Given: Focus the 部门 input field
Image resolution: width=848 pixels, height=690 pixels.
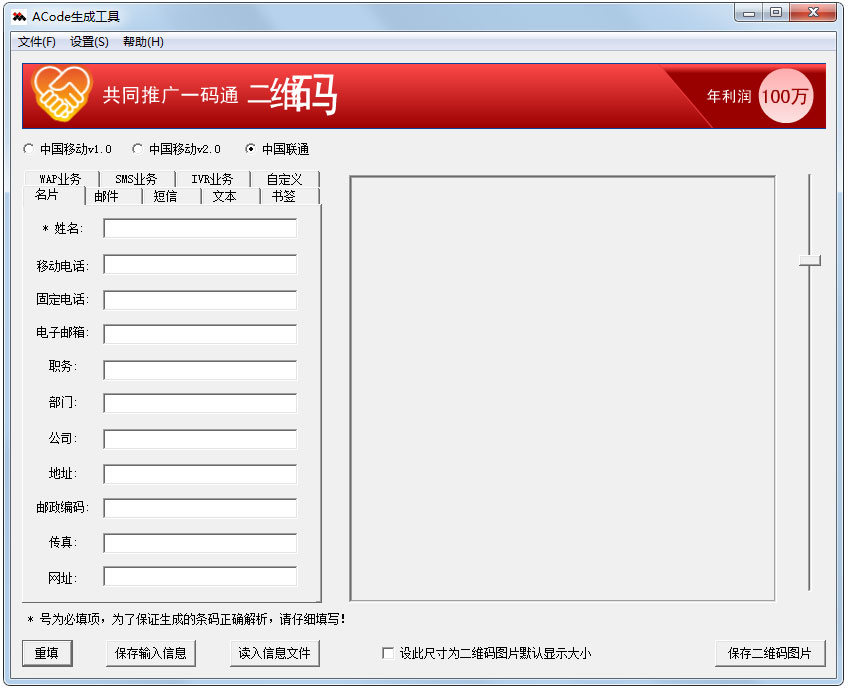Looking at the screenshot, I should pos(200,403).
